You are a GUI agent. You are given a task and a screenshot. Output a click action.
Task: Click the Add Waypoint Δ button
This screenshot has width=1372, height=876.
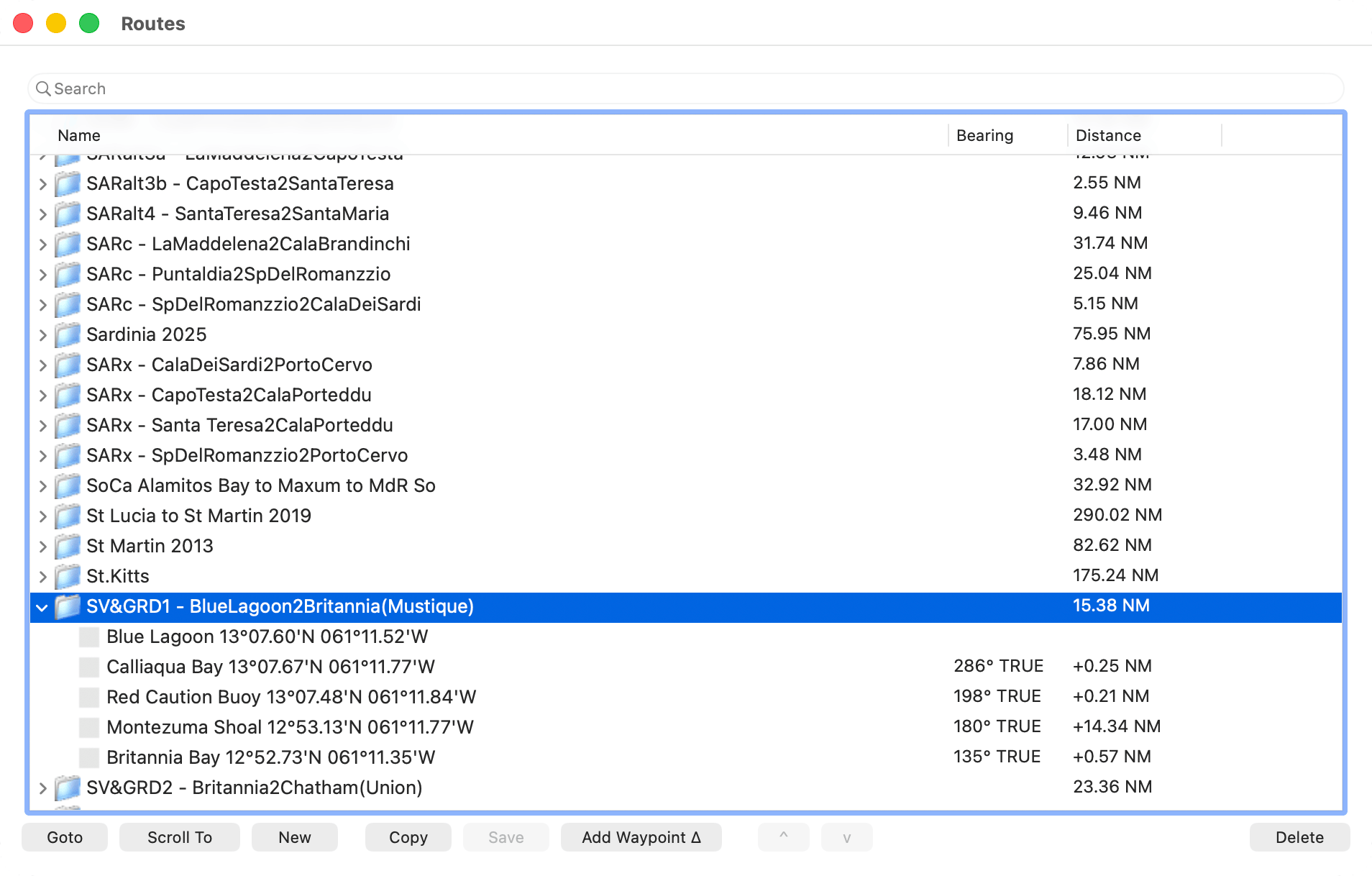(641, 837)
